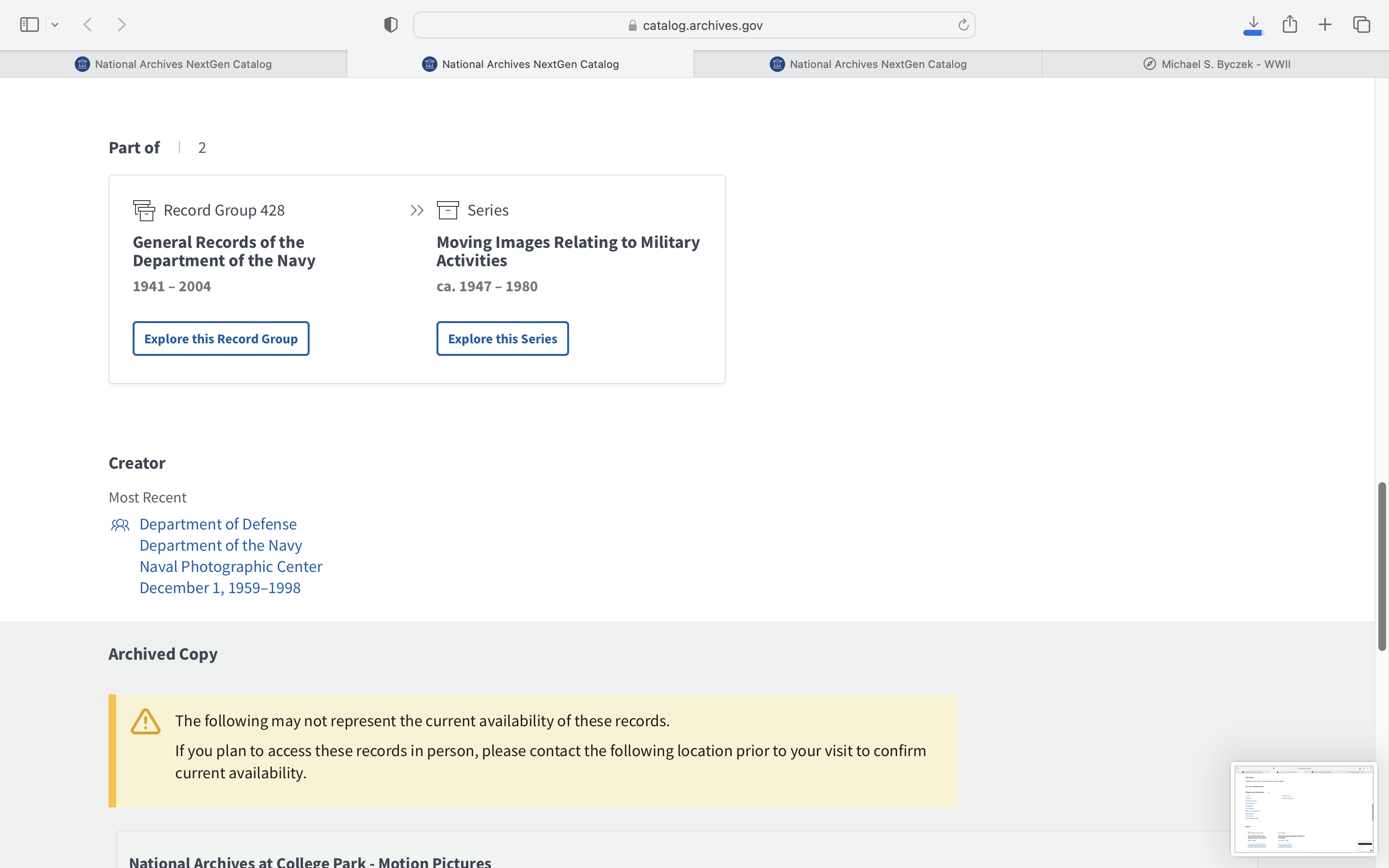
Task: Open the Share menu icon
Action: click(1290, 24)
